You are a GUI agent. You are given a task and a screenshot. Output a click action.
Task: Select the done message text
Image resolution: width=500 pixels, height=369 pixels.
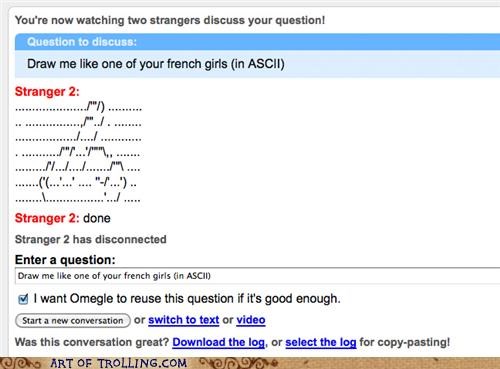point(97,218)
